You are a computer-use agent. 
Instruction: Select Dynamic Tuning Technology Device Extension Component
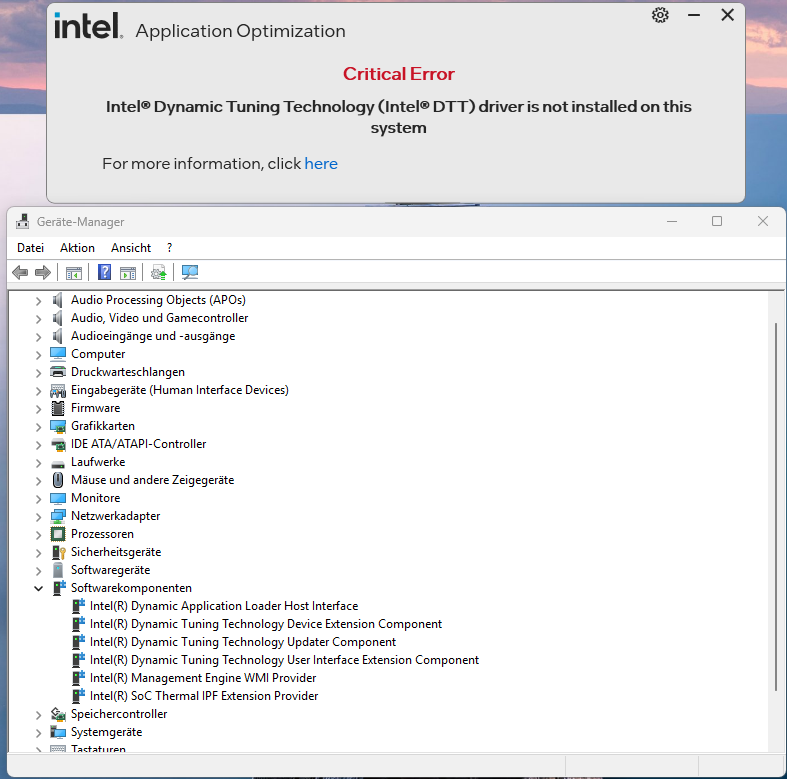tap(266, 624)
